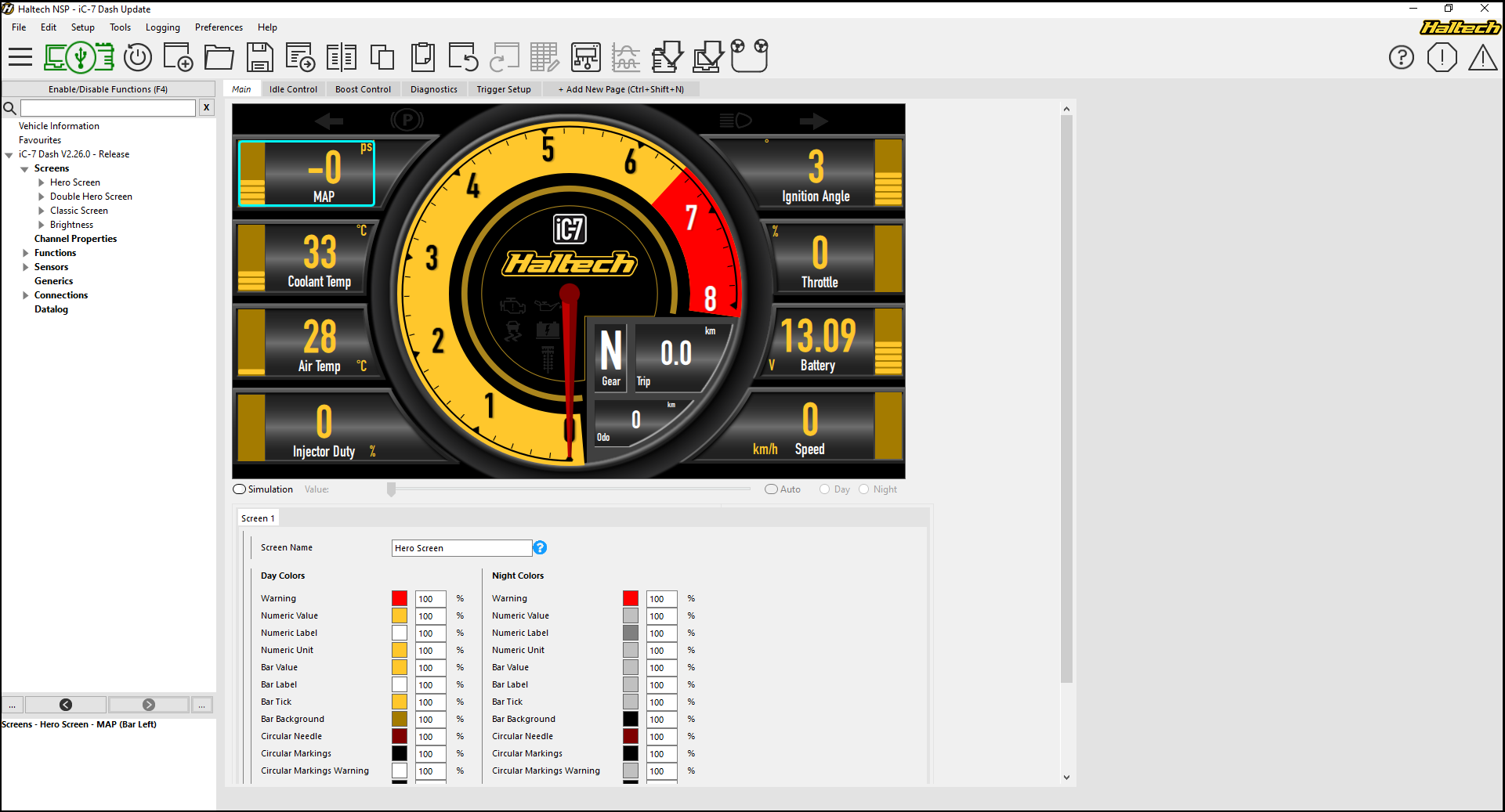The height and width of the screenshot is (812, 1505).
Task: Open Vehicle Information in the tree
Action: (x=59, y=126)
